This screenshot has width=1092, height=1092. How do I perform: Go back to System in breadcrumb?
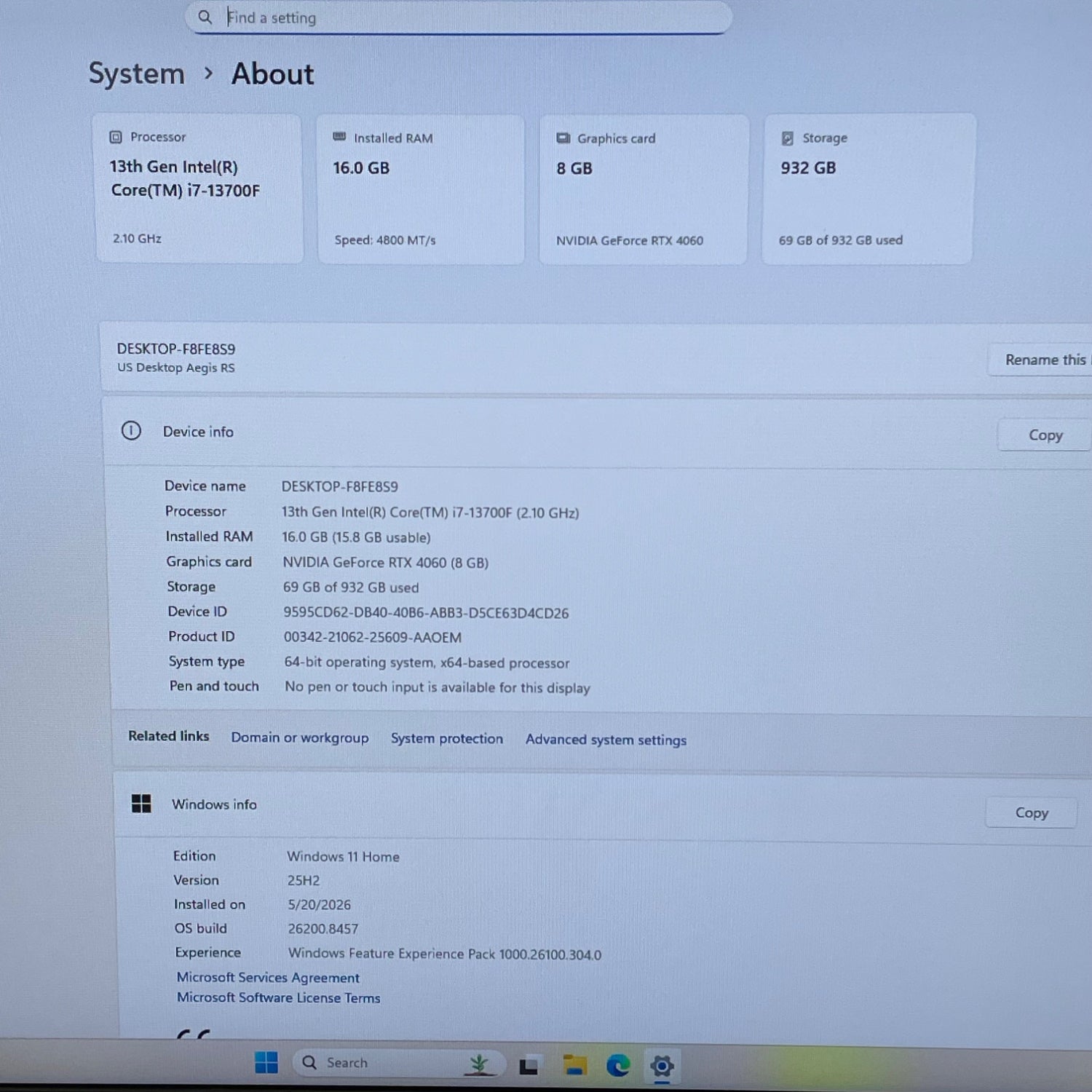coord(136,74)
